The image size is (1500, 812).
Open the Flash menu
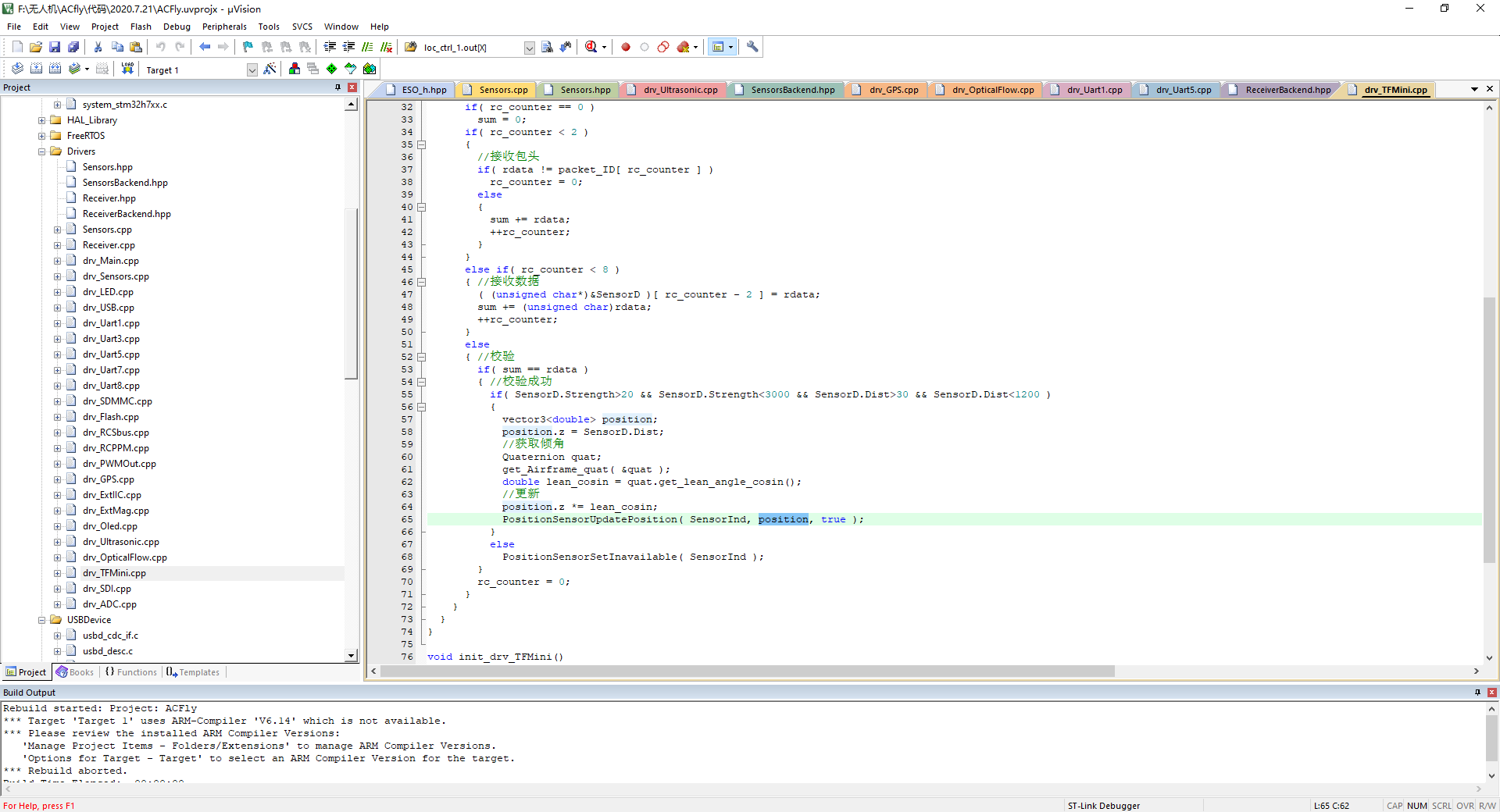141,27
